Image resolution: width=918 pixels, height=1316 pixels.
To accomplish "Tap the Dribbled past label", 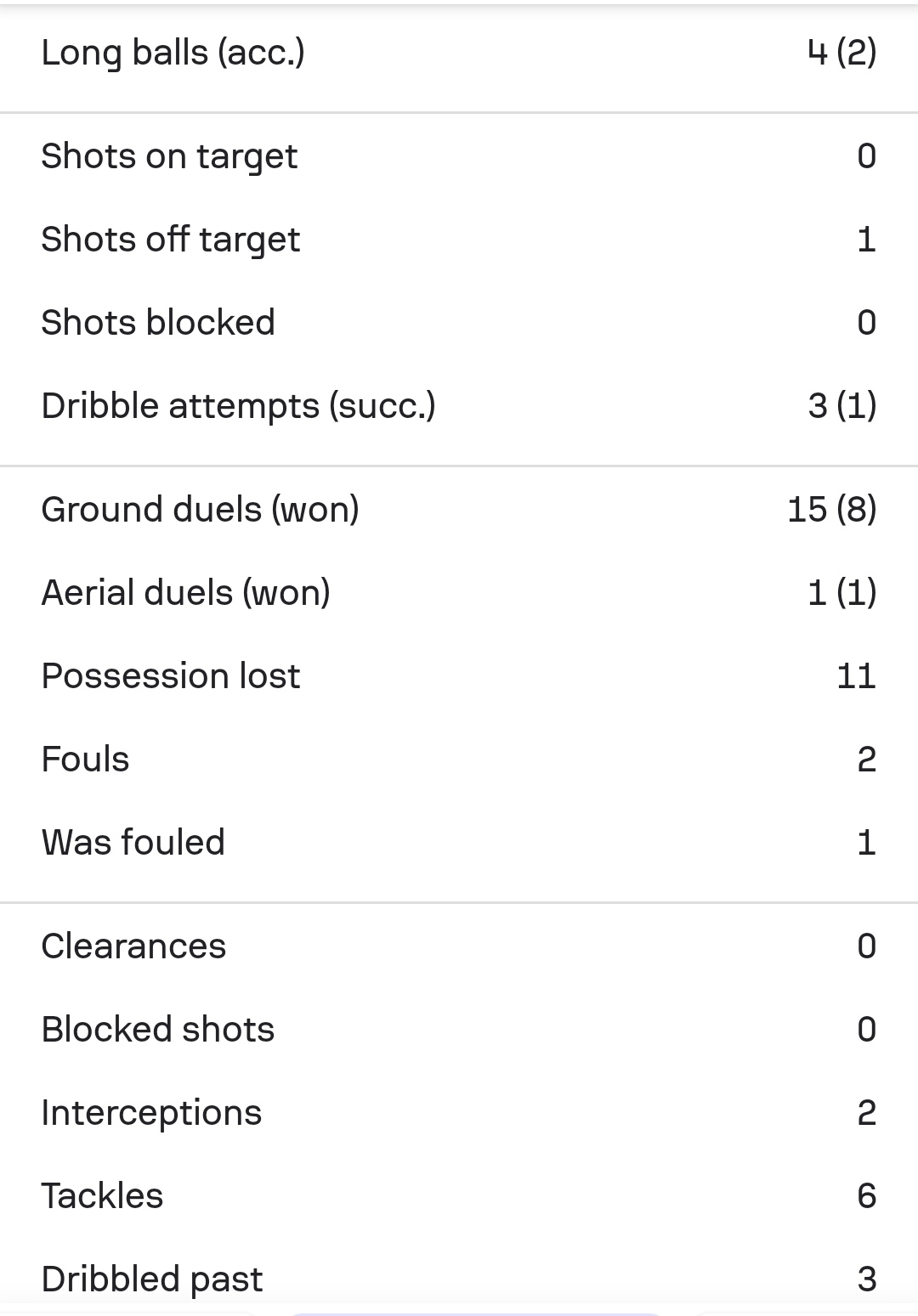I will (151, 1279).
